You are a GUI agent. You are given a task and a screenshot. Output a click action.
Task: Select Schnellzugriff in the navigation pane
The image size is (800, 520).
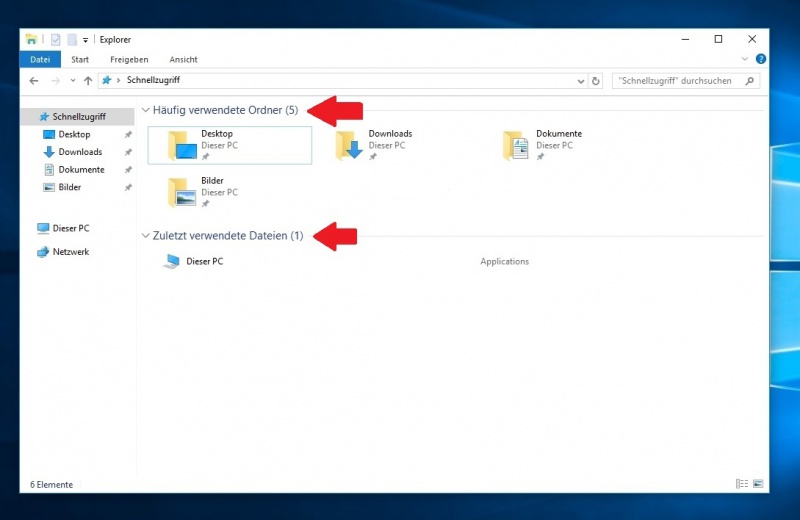pos(78,117)
